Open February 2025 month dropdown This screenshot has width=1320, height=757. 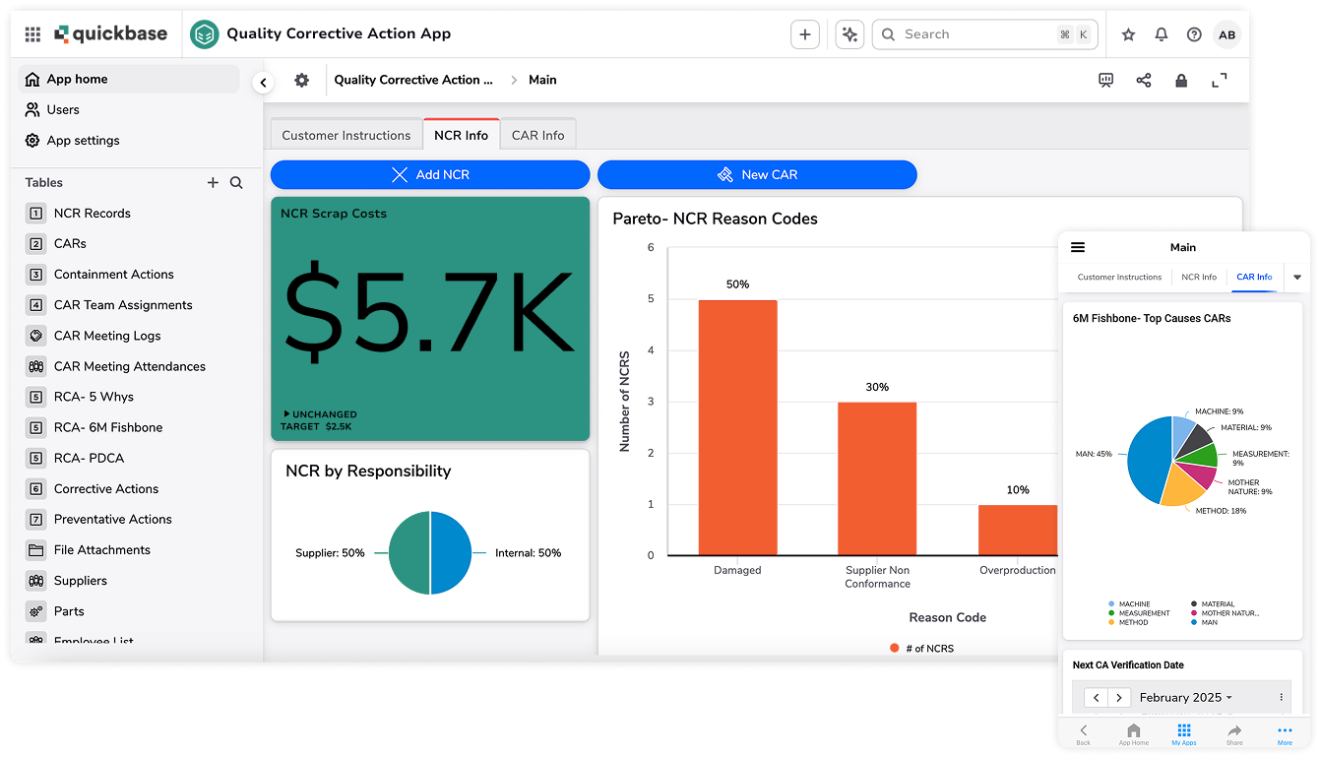point(1185,698)
